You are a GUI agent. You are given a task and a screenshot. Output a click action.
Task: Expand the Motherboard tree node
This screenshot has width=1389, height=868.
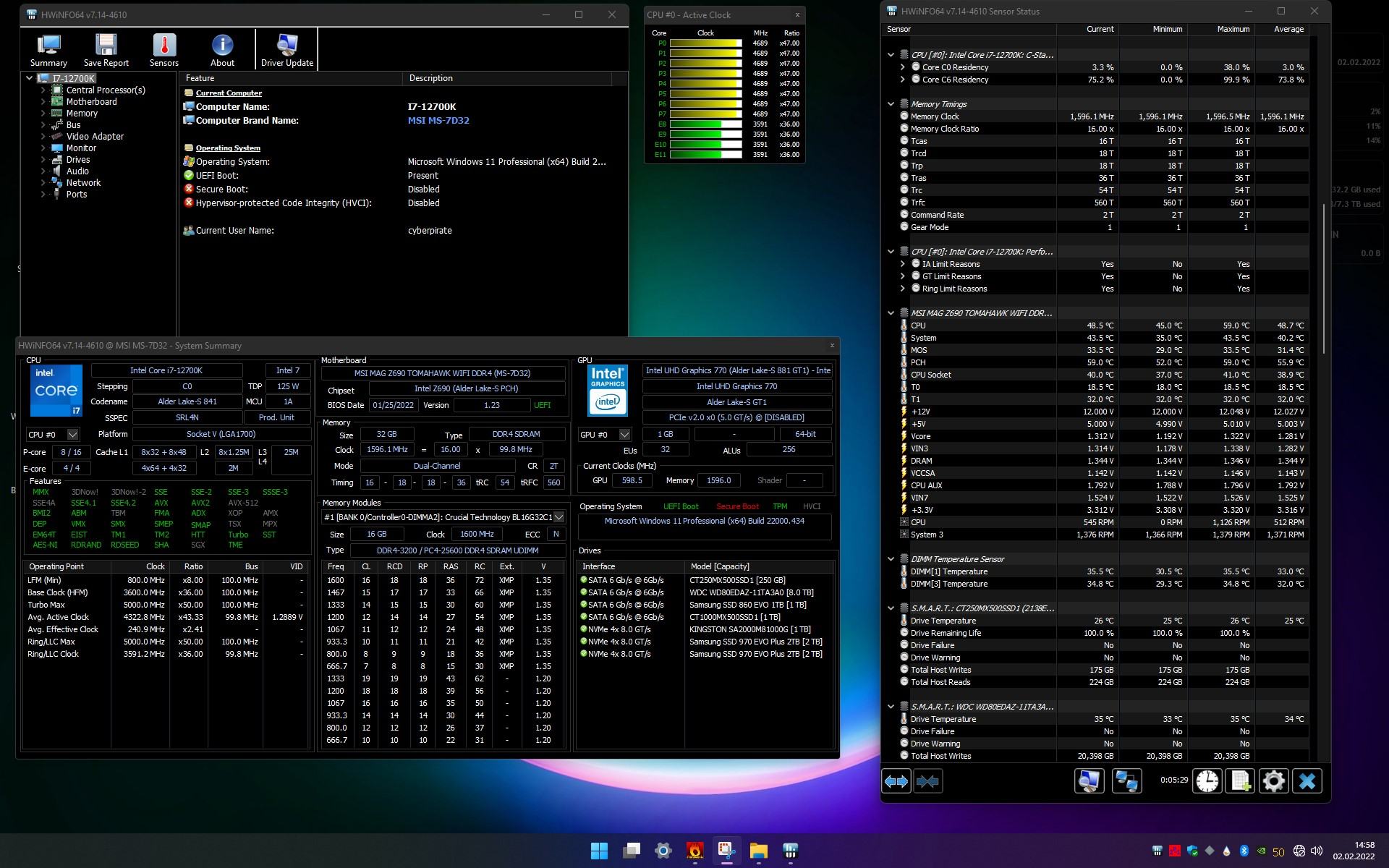43,102
